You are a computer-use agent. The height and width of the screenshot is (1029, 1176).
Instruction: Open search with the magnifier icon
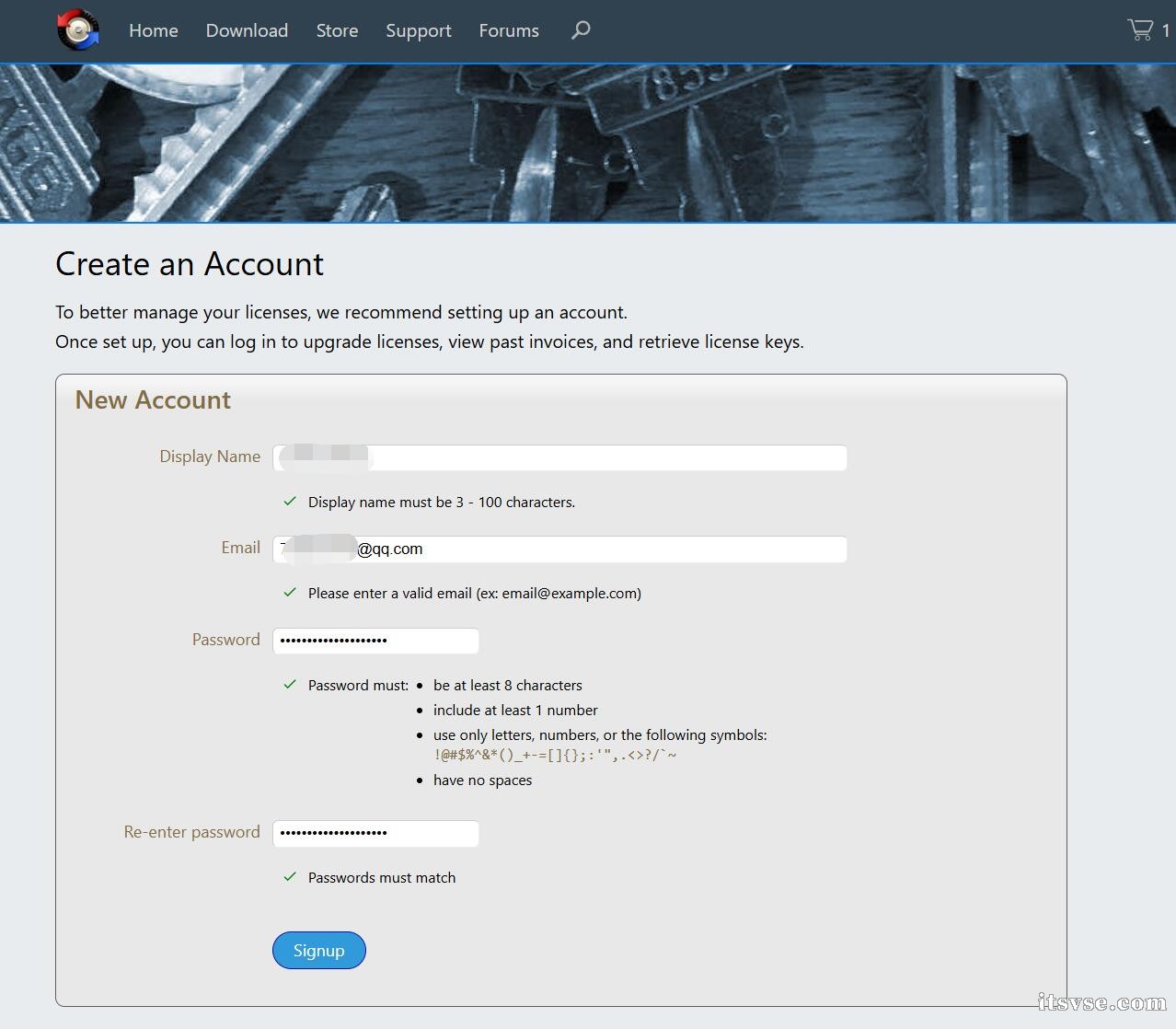[x=581, y=30]
